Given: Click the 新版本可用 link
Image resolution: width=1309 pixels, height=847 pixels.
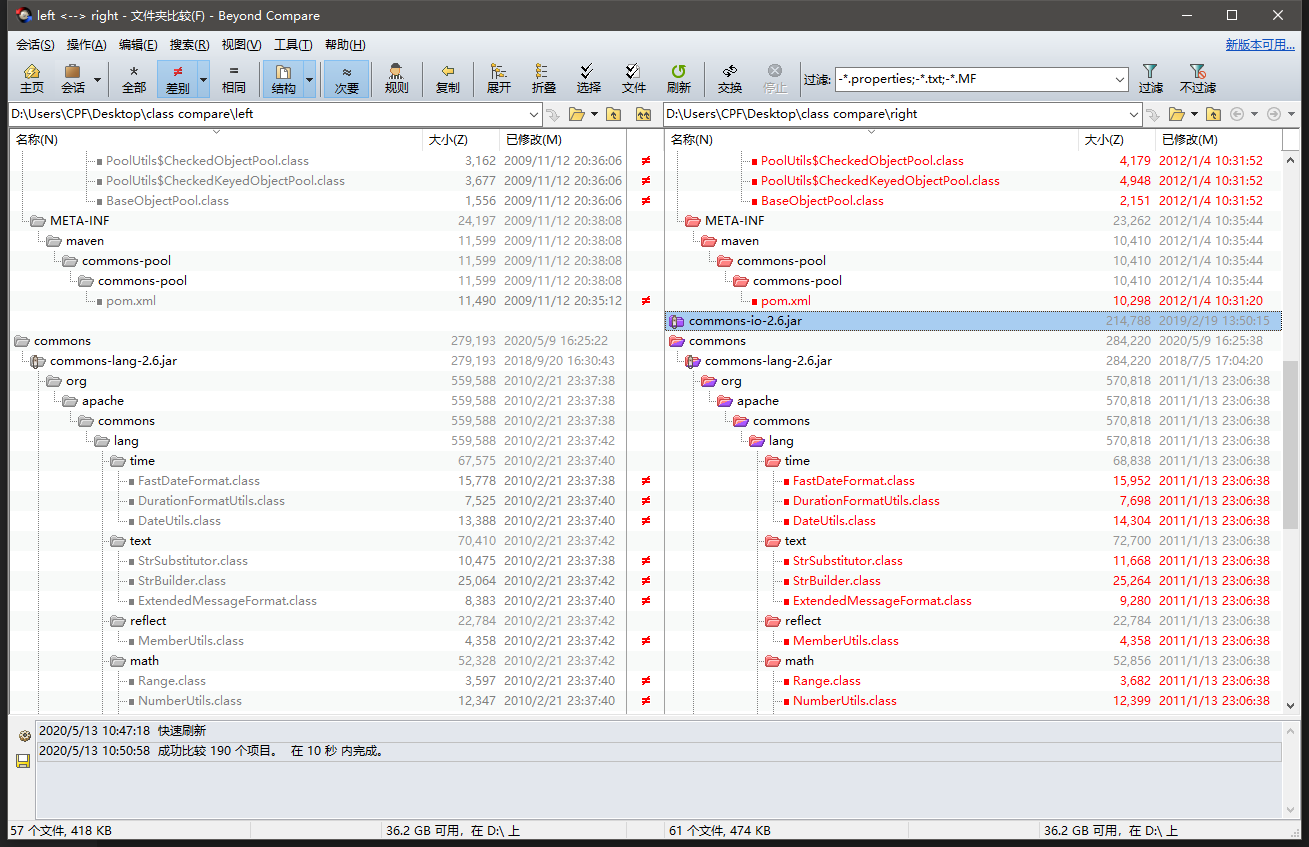Looking at the screenshot, I should [x=1260, y=45].
